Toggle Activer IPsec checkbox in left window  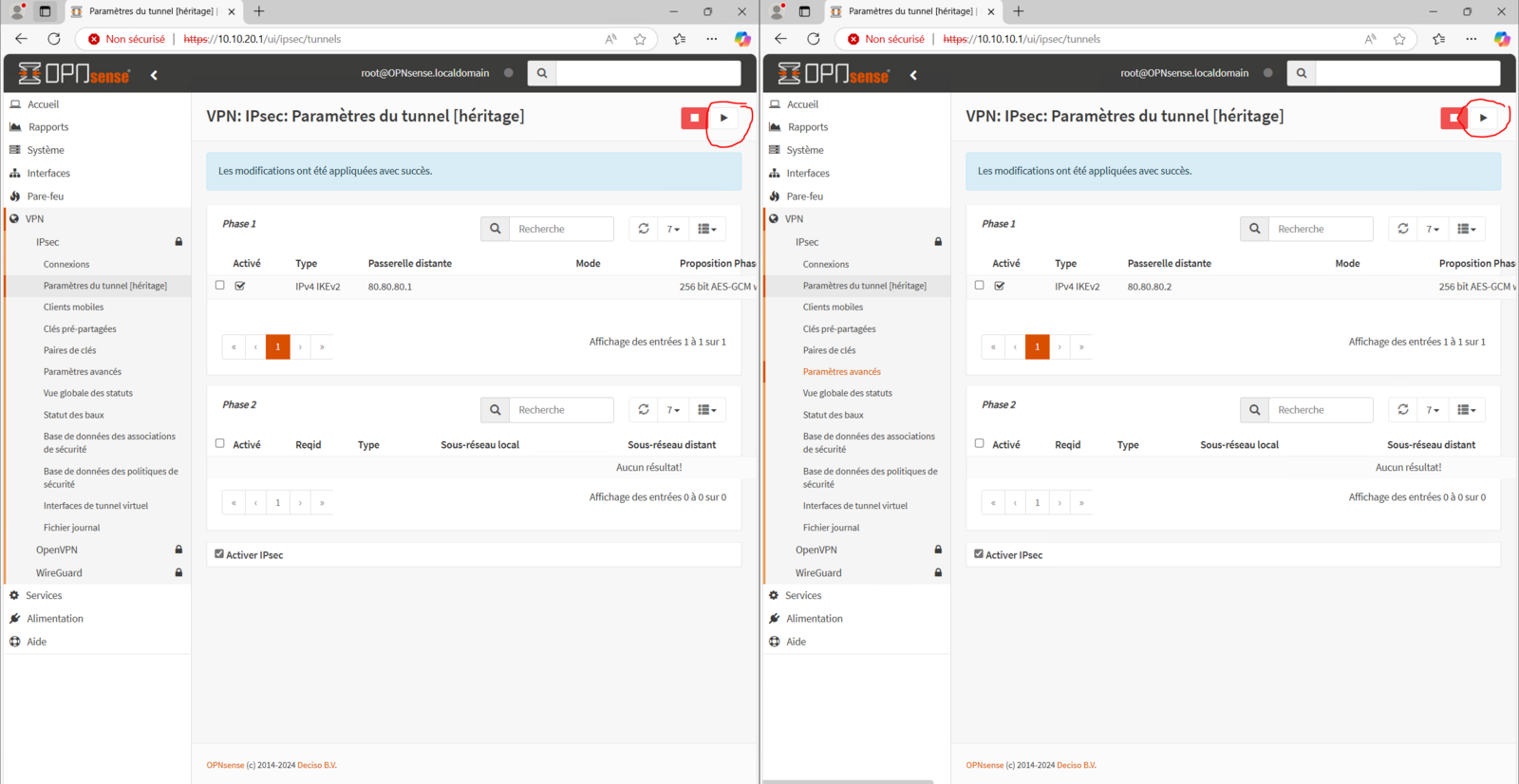(x=219, y=554)
